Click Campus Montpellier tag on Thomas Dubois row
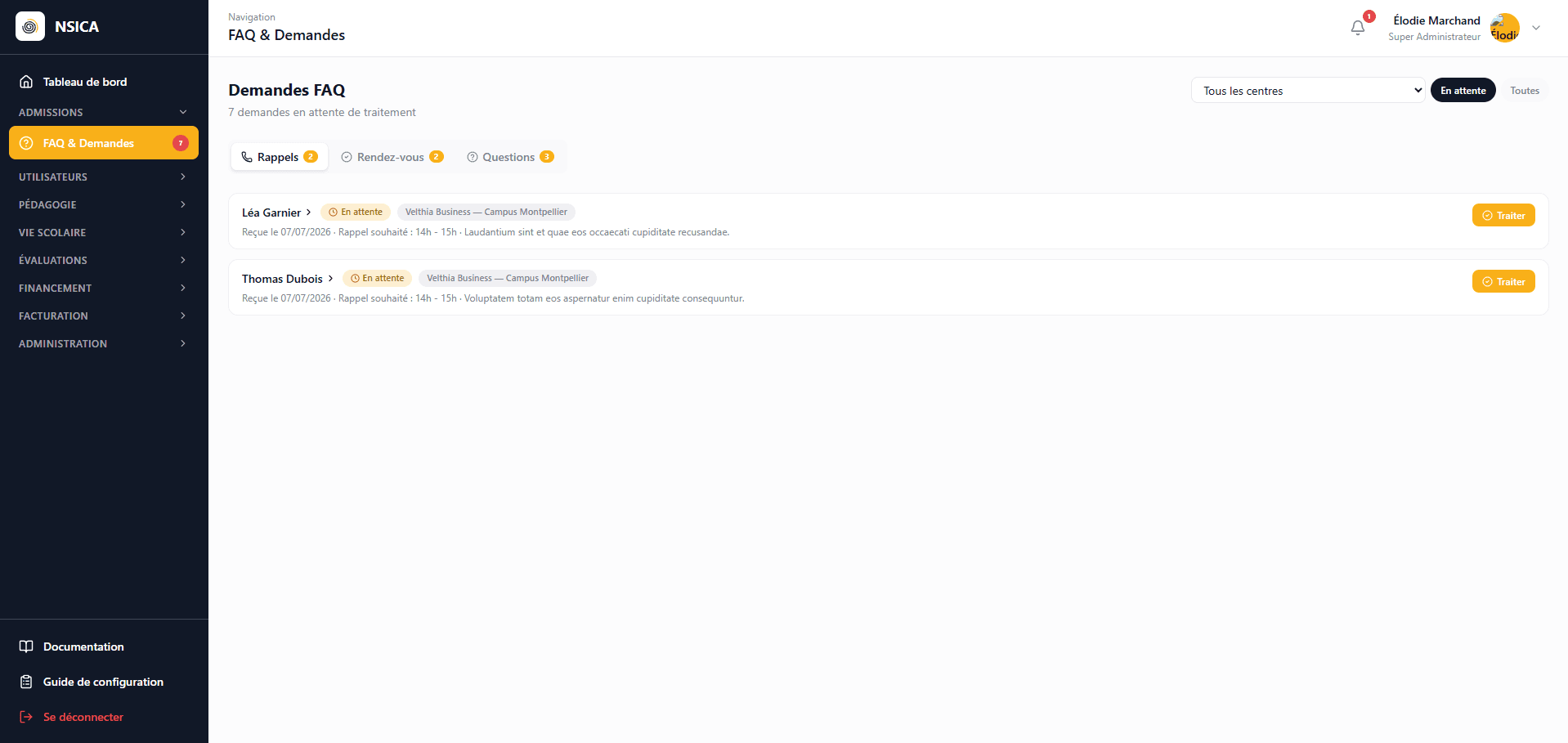 coord(508,278)
